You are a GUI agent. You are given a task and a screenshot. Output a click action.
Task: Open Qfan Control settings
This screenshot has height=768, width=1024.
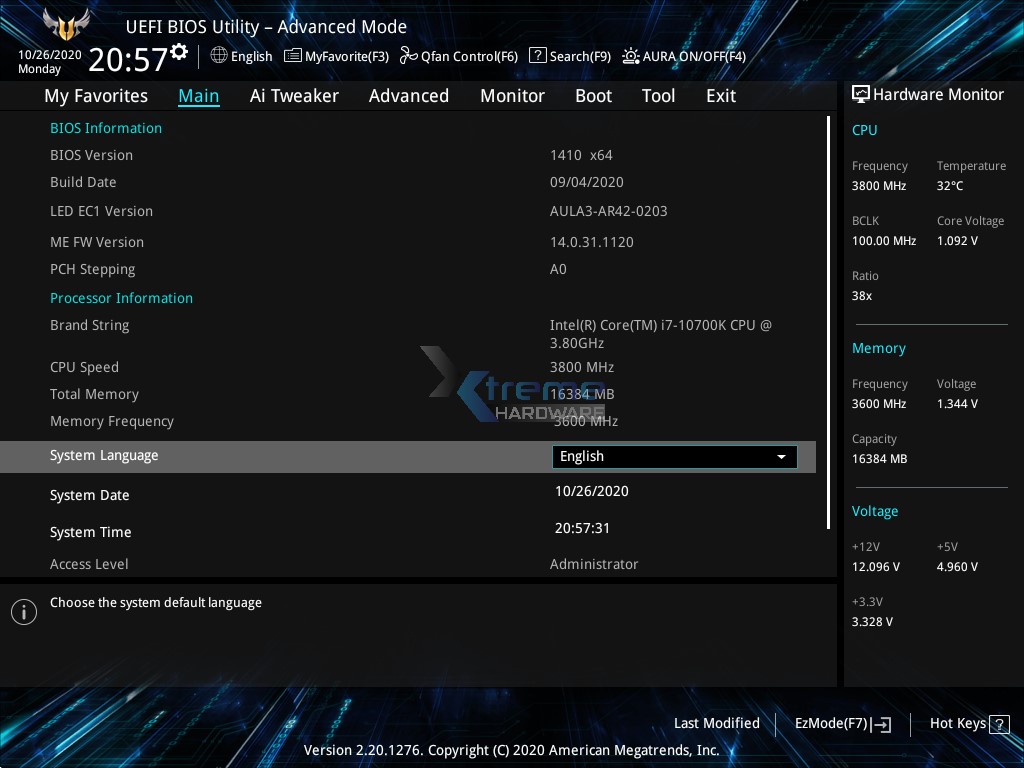coord(458,56)
